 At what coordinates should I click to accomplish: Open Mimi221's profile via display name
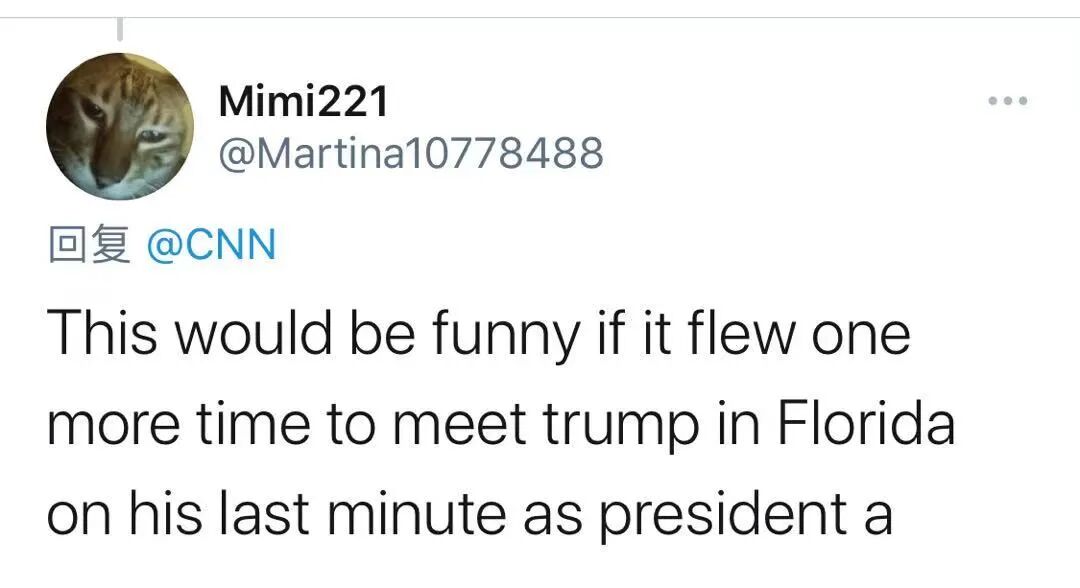(x=303, y=101)
